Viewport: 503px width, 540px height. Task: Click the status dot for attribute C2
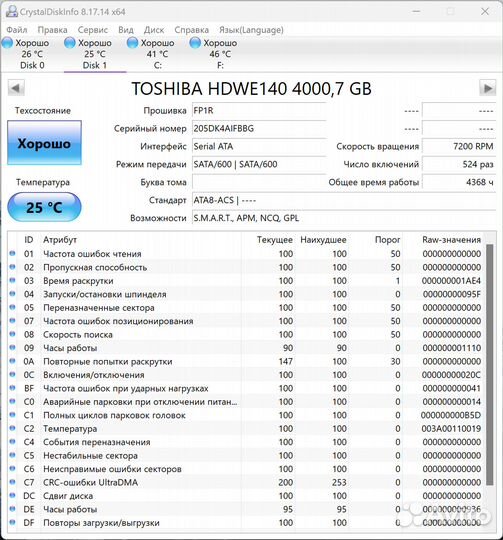point(12,428)
